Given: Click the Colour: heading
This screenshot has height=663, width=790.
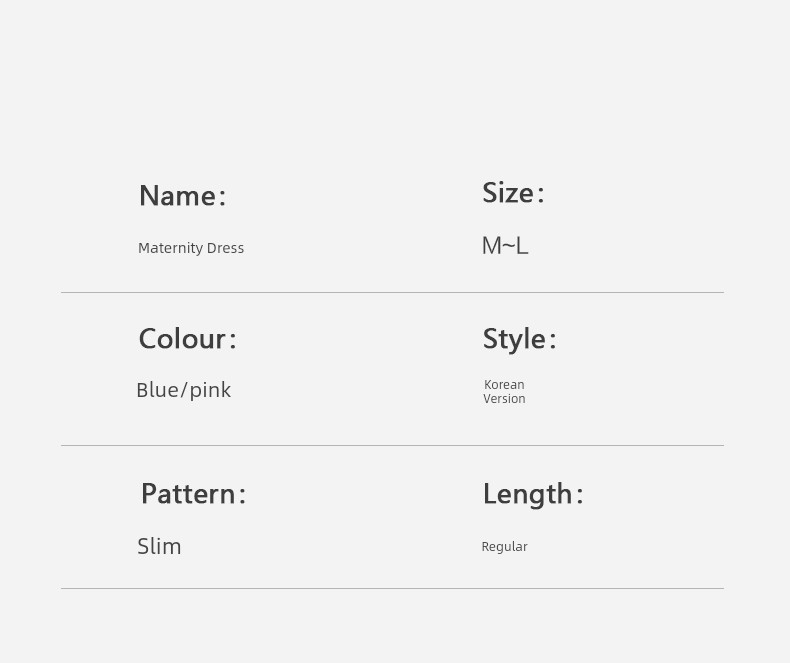Looking at the screenshot, I should tap(187, 339).
